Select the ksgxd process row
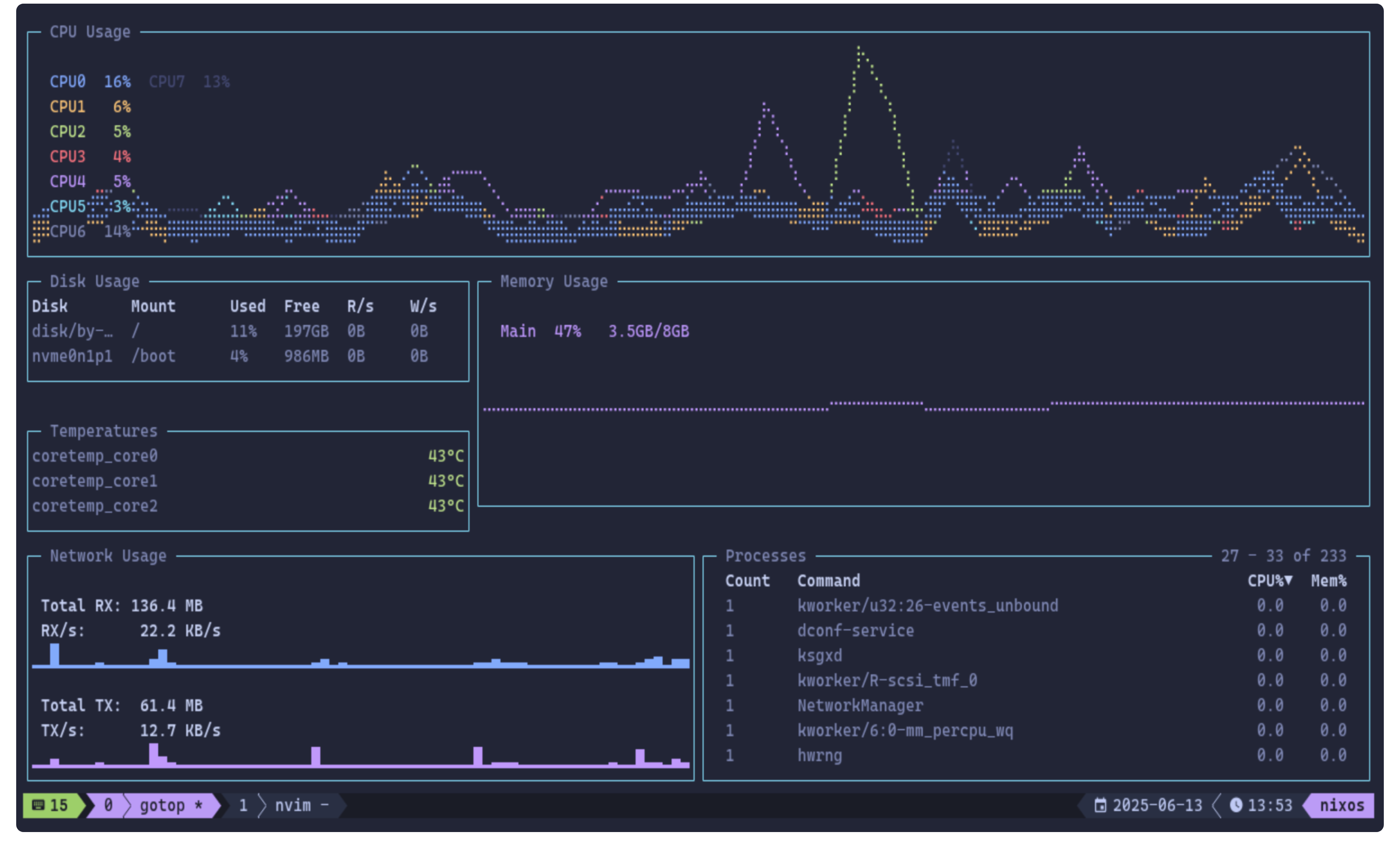This screenshot has height=860, width=1400. click(1036, 655)
